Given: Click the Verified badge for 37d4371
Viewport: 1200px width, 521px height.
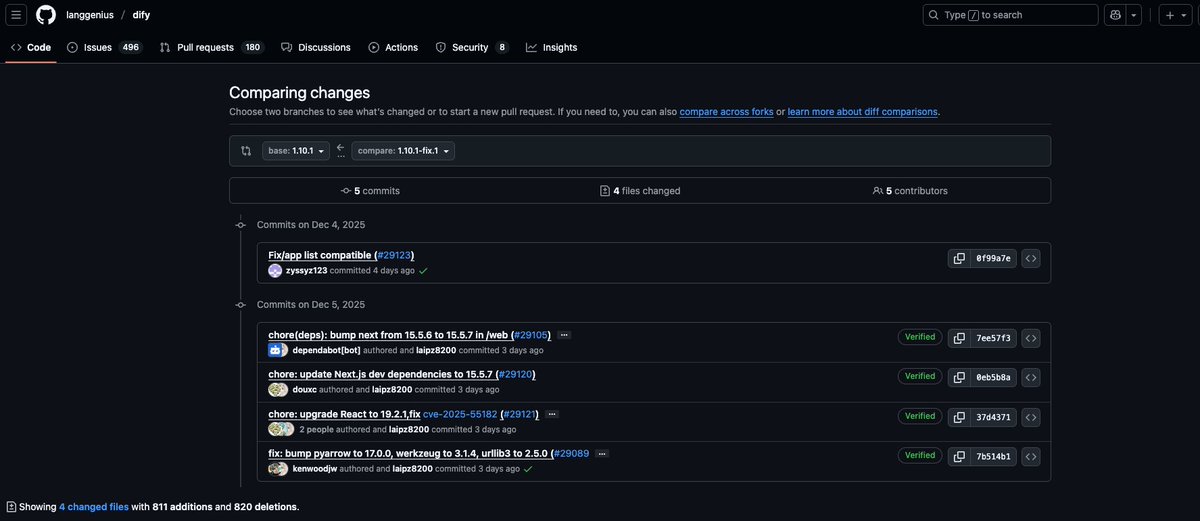Looking at the screenshot, I should (920, 416).
